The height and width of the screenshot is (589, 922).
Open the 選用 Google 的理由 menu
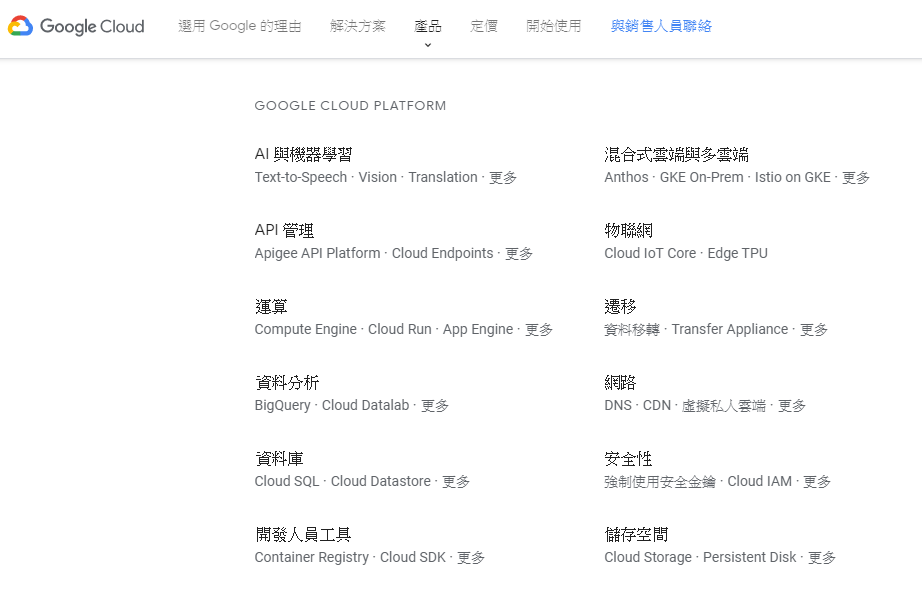tap(240, 26)
